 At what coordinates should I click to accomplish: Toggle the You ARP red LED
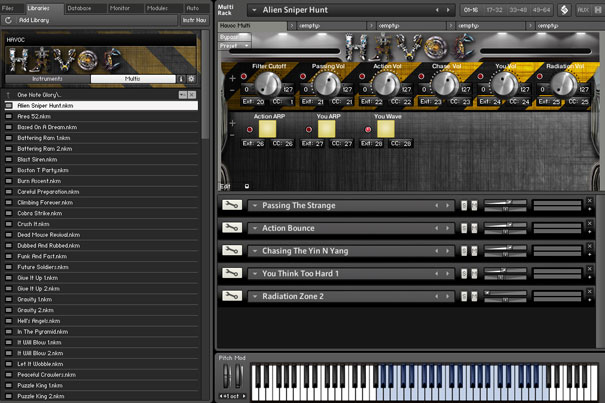(307, 130)
